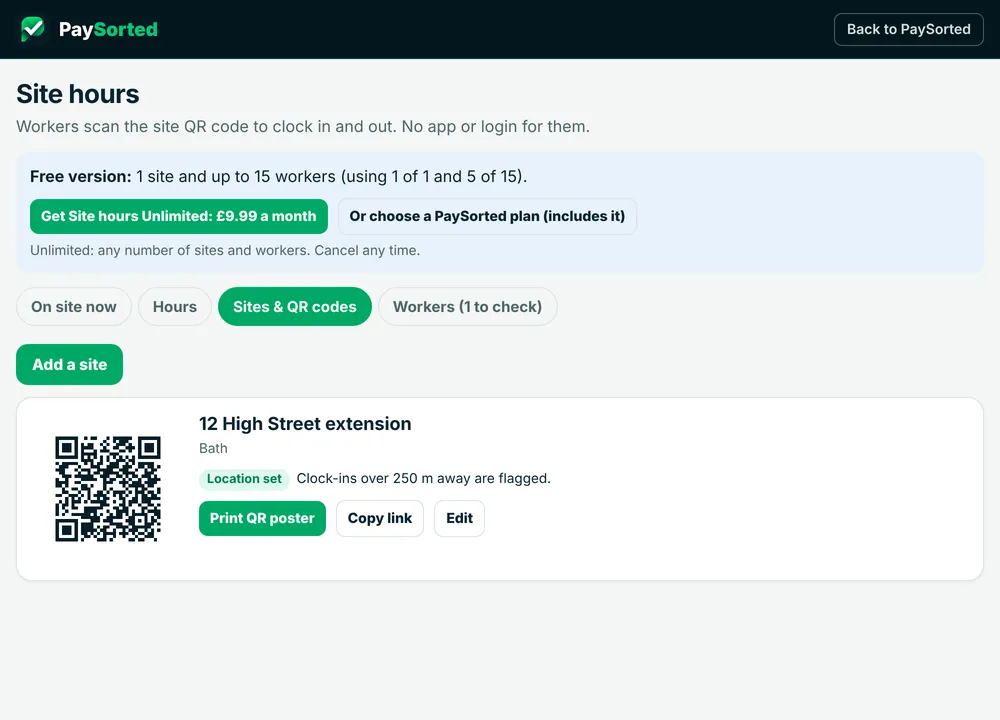Get Site hours Unlimited for £9.99 a month
This screenshot has width=1000, height=720.
pyautogui.click(x=179, y=216)
